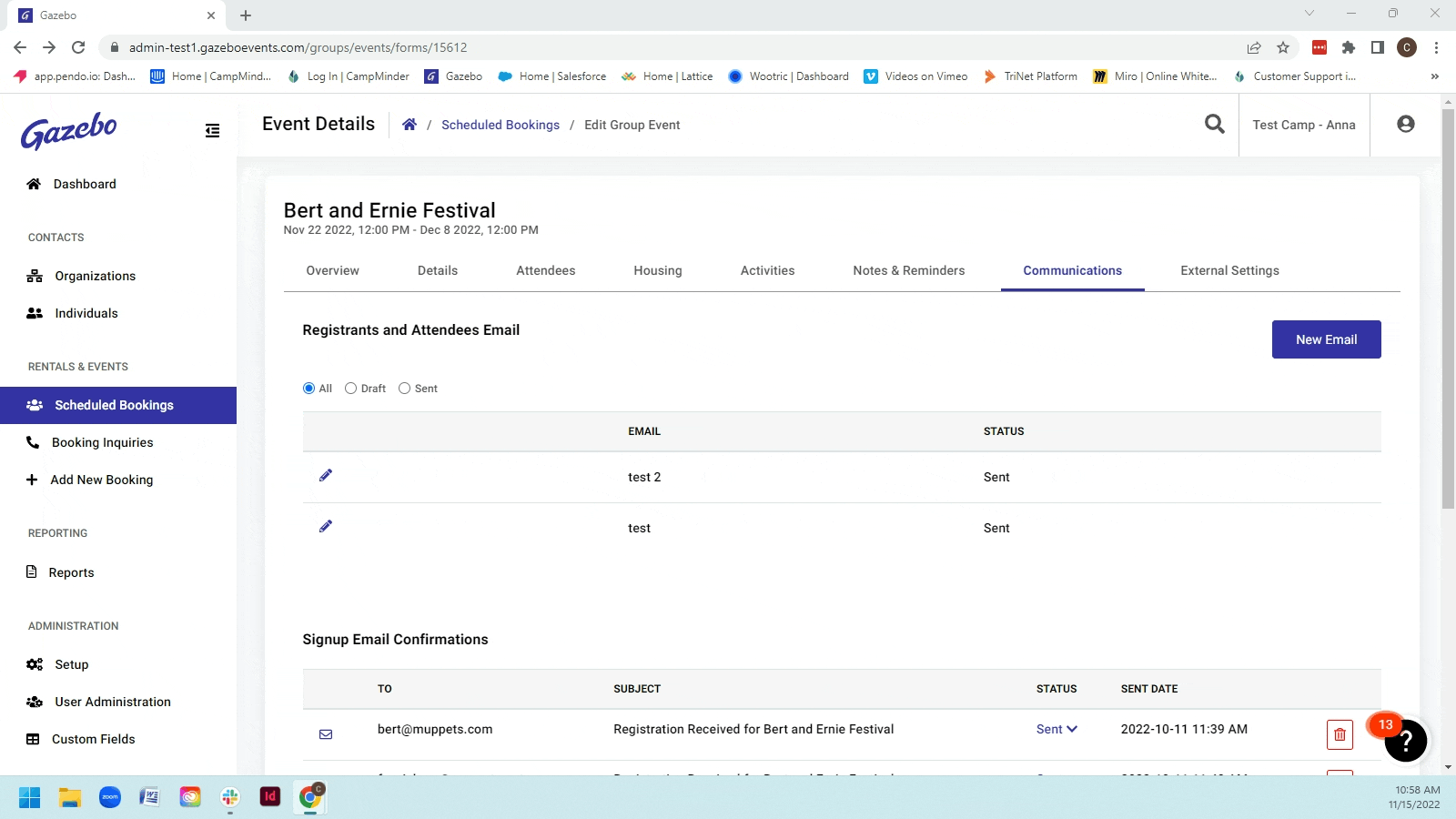1456x819 pixels.
Task: Select the Draft radio filter
Action: coord(351,389)
